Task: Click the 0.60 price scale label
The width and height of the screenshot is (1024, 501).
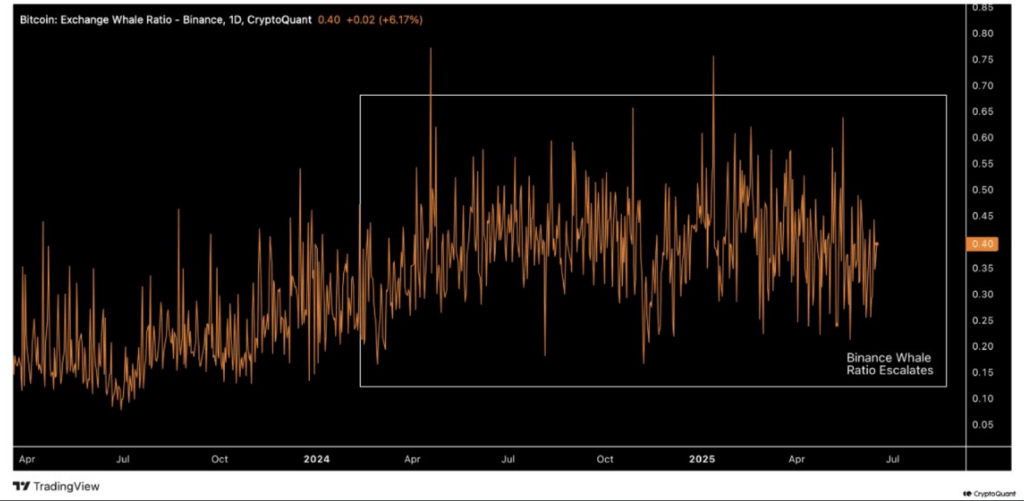Action: (x=981, y=138)
